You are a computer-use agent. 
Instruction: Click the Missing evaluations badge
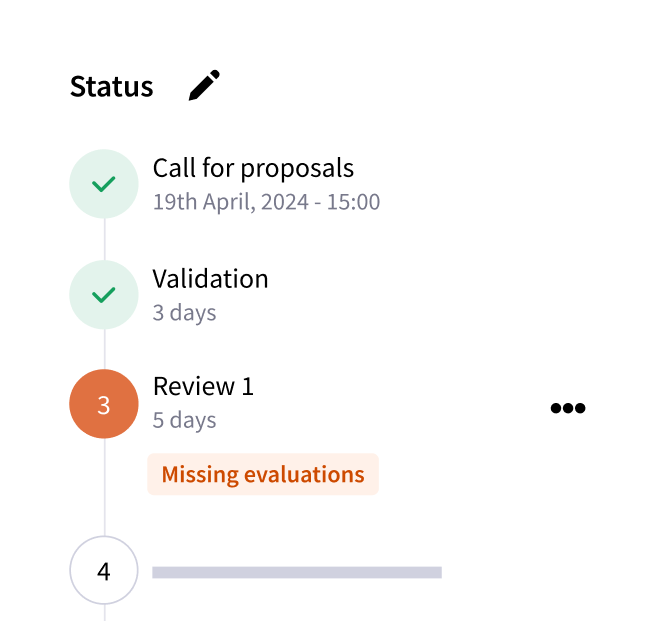coord(263,474)
